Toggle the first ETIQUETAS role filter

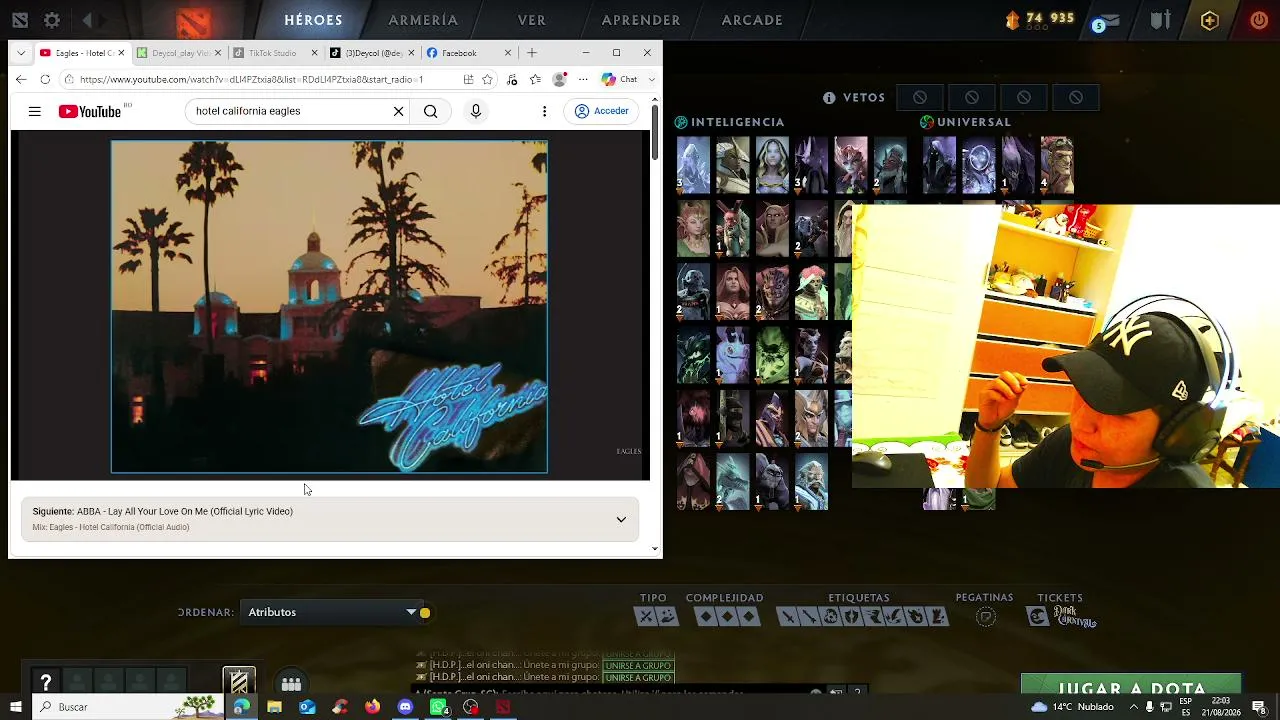[x=787, y=617]
